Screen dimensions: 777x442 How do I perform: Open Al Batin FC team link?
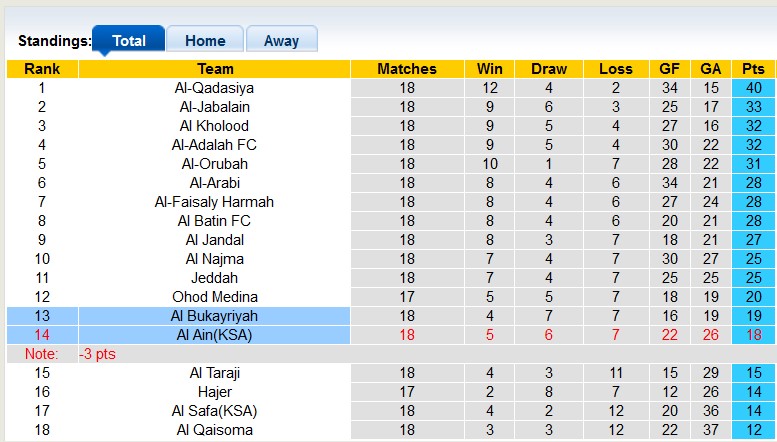click(x=214, y=221)
